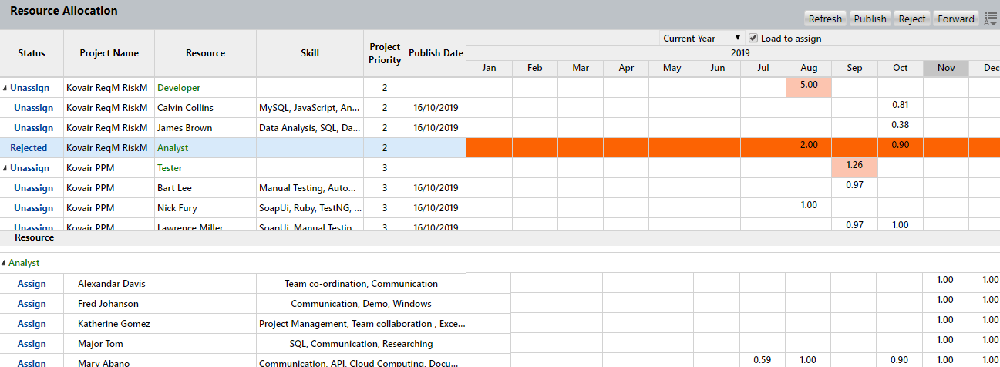Click the Refresh button

point(826,19)
